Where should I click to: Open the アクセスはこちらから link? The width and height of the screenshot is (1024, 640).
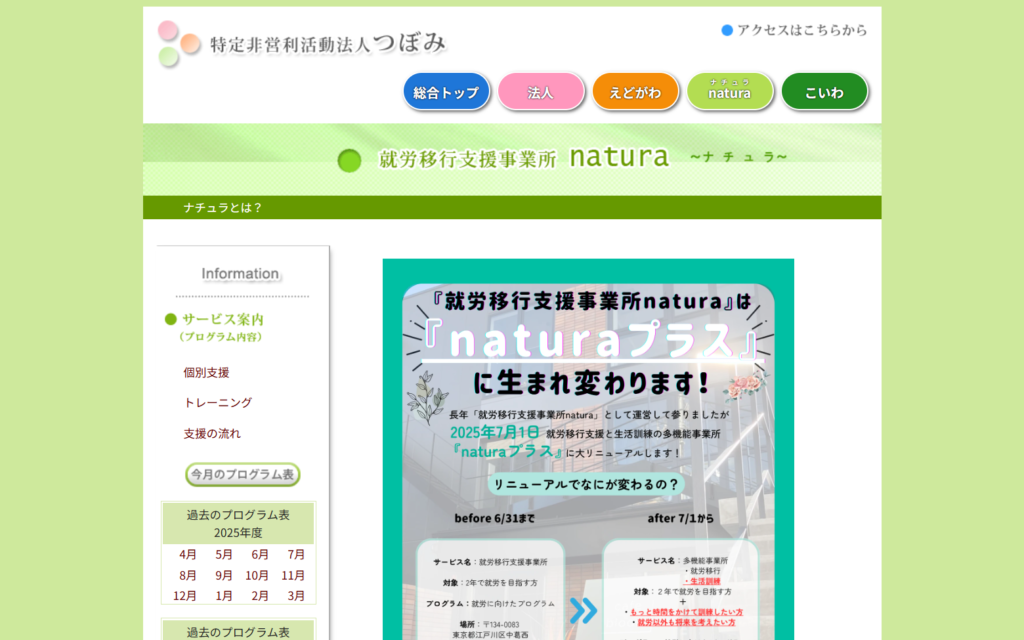tap(794, 30)
